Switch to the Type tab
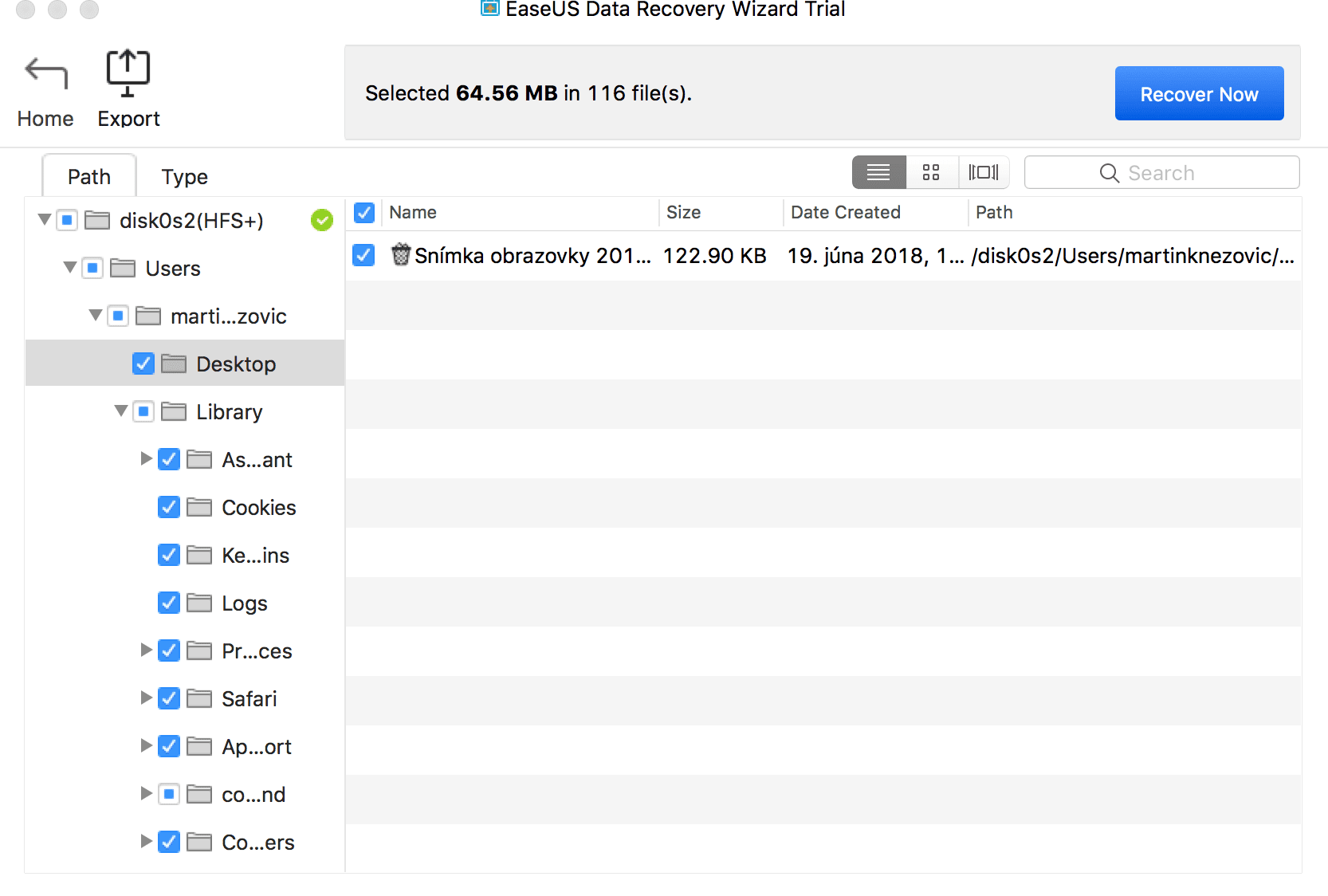The image size is (1328, 896). click(x=184, y=177)
